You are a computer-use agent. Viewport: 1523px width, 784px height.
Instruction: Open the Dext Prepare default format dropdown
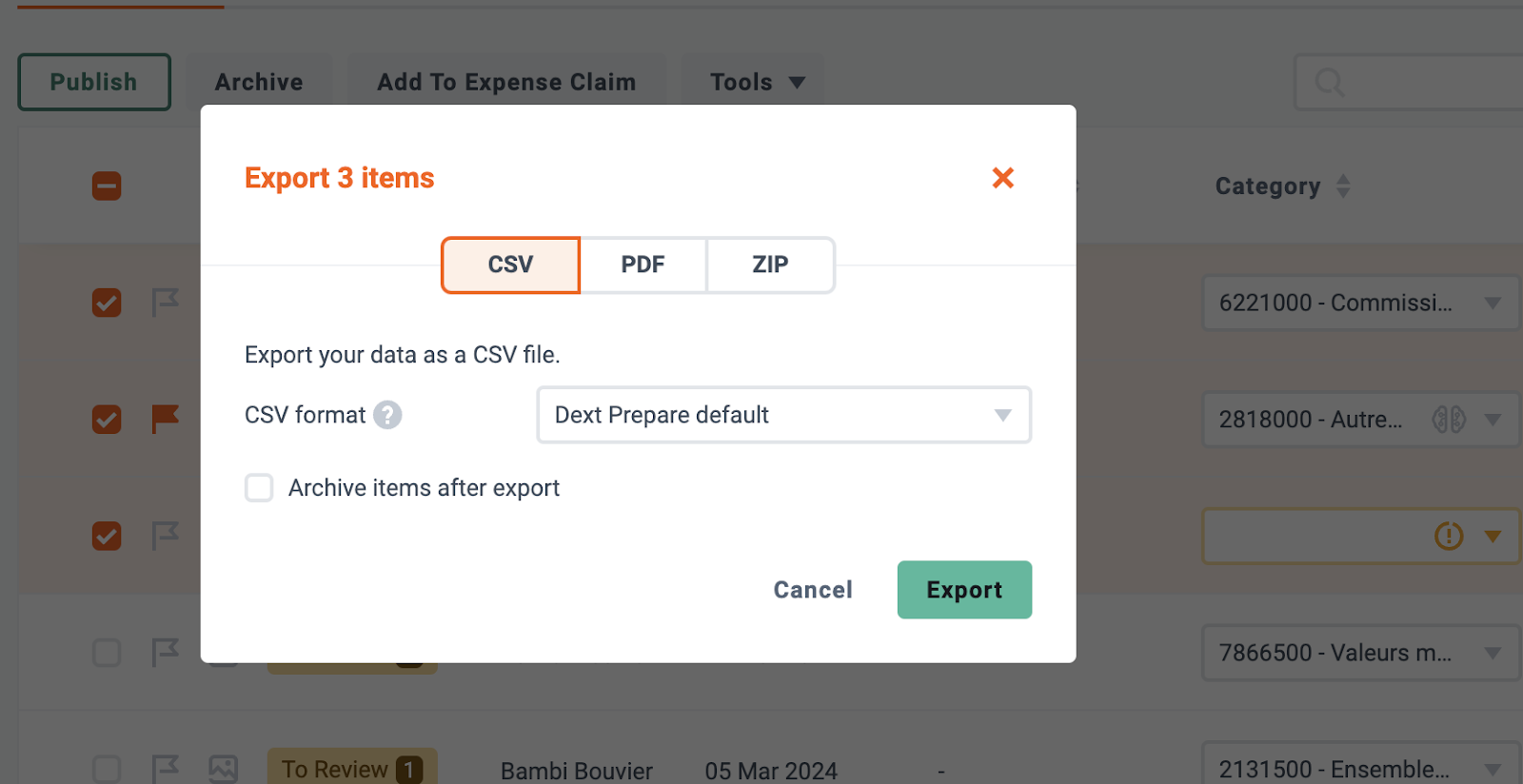(784, 415)
